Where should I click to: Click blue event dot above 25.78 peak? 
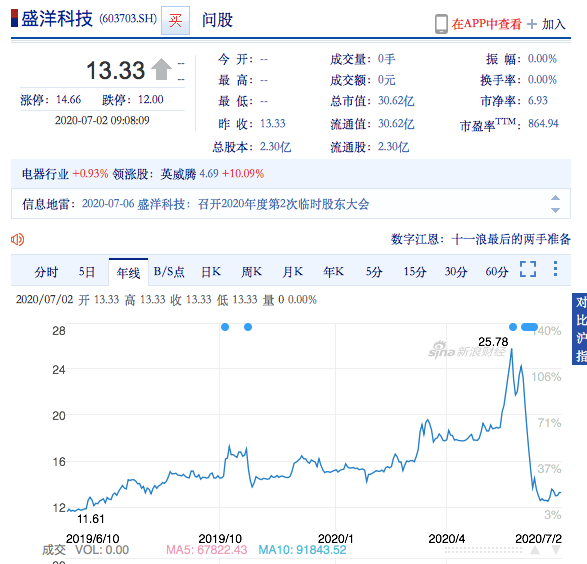coord(513,327)
